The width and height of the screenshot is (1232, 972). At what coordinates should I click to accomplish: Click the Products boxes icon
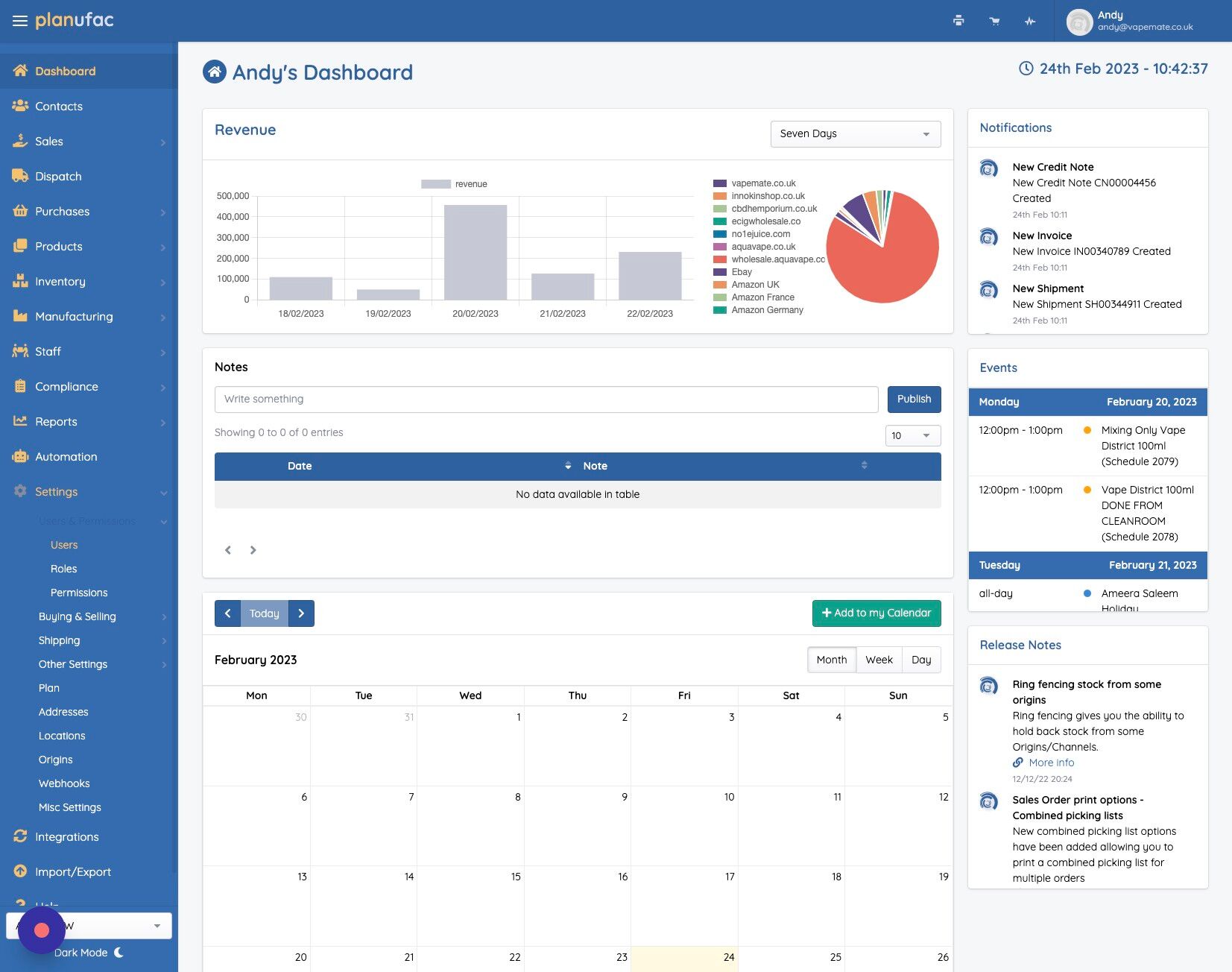pyautogui.click(x=20, y=246)
